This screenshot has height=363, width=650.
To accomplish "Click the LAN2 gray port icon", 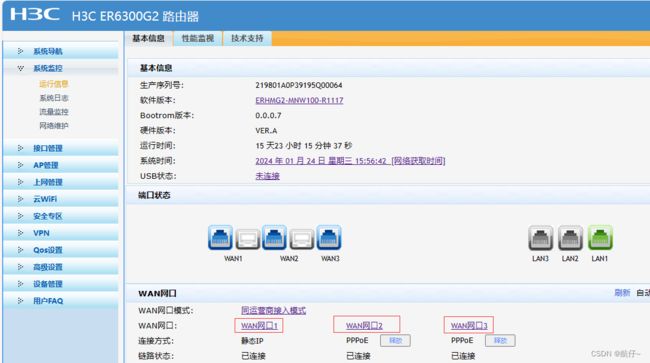I will (x=570, y=238).
